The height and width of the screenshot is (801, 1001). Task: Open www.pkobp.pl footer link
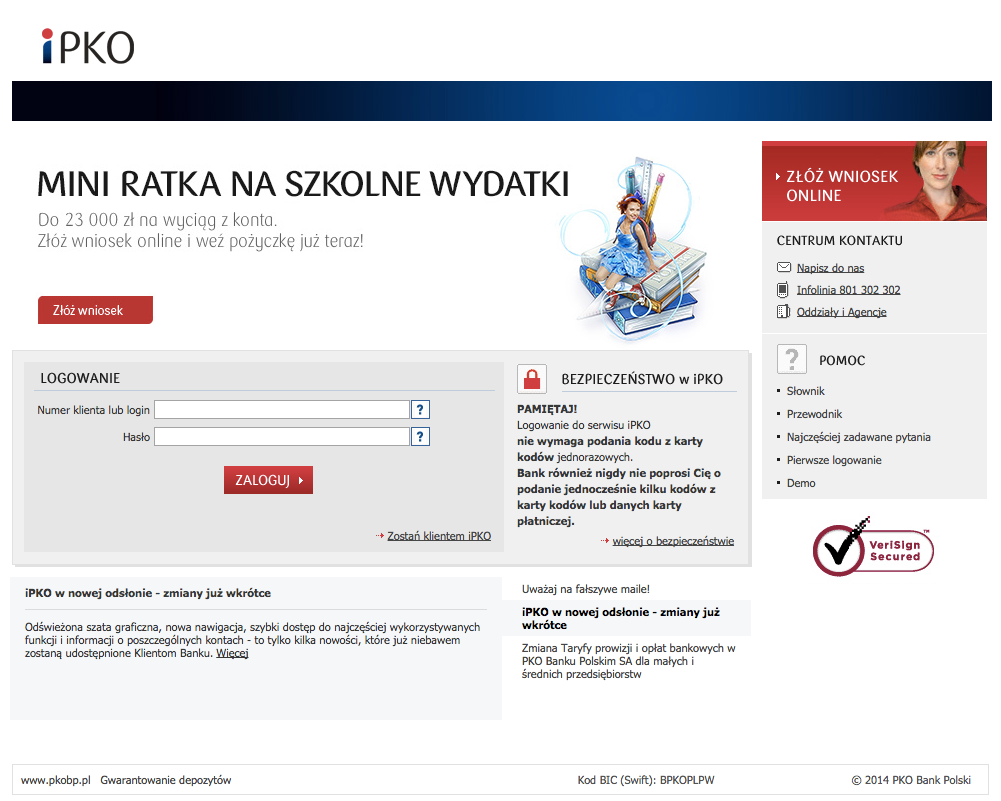(x=56, y=780)
